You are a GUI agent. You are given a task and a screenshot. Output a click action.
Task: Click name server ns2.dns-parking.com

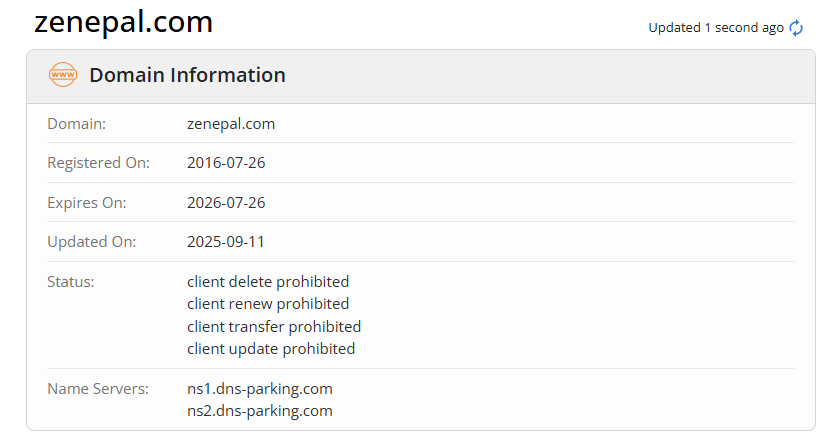260,410
